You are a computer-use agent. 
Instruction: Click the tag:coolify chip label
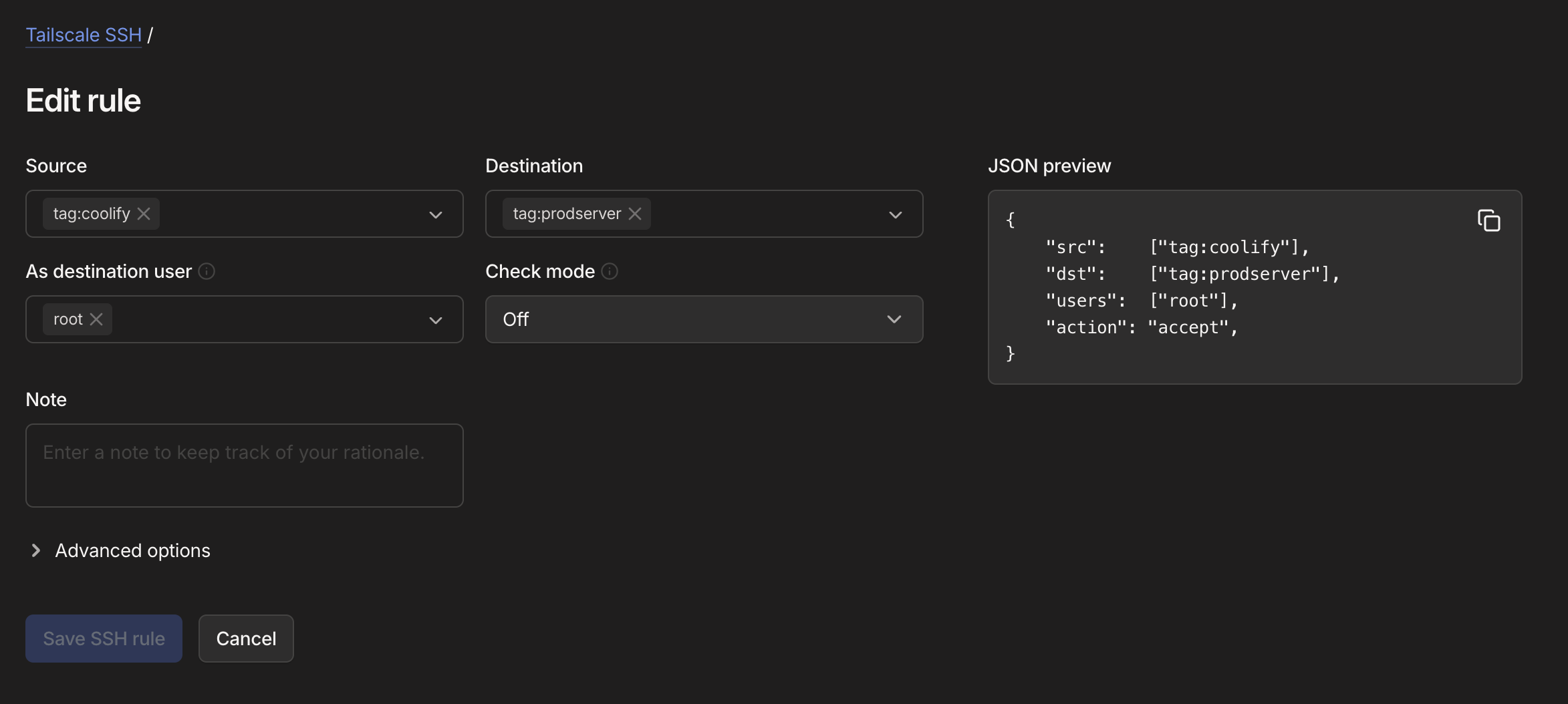pyautogui.click(x=92, y=214)
